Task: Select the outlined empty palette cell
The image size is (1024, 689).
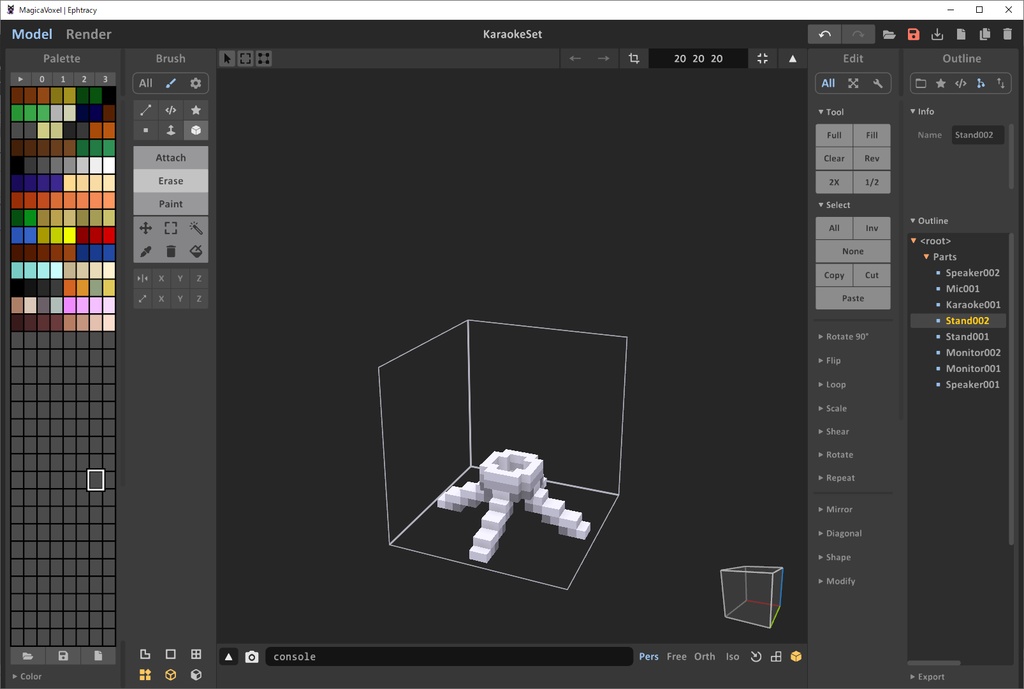Action: click(95, 480)
